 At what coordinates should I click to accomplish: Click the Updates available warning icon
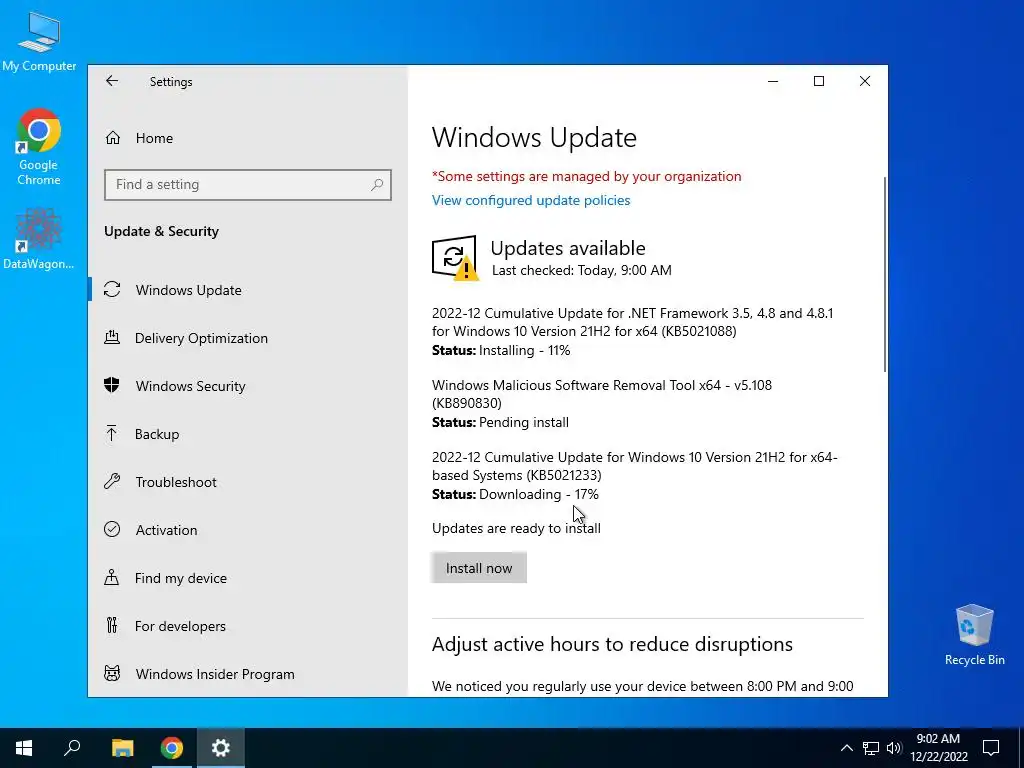[455, 257]
